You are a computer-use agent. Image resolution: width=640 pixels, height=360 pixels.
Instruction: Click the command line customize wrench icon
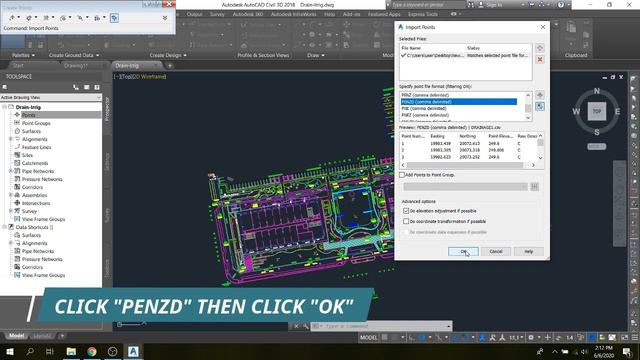coord(306,326)
